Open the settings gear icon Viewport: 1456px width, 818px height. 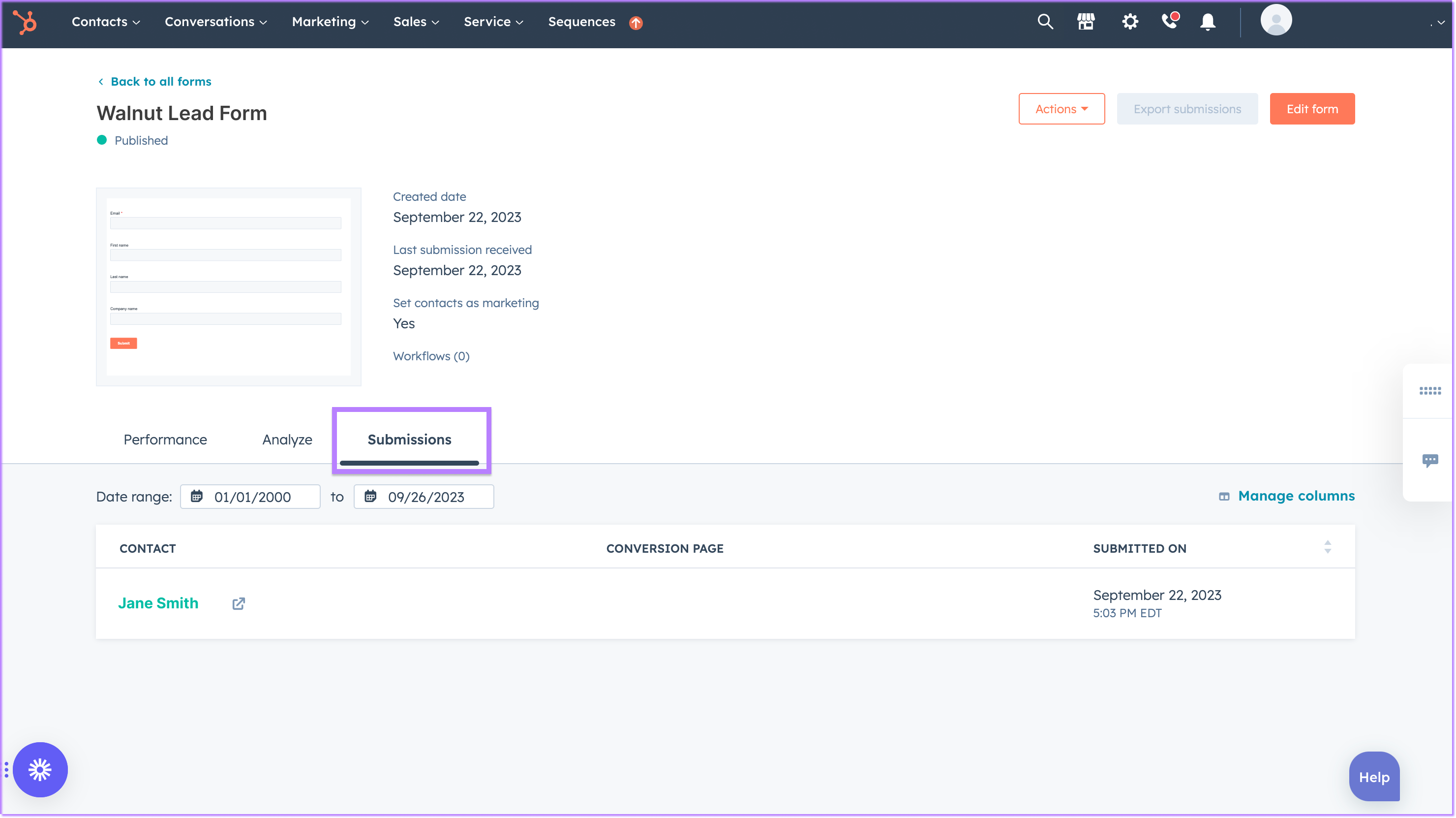[x=1130, y=22]
